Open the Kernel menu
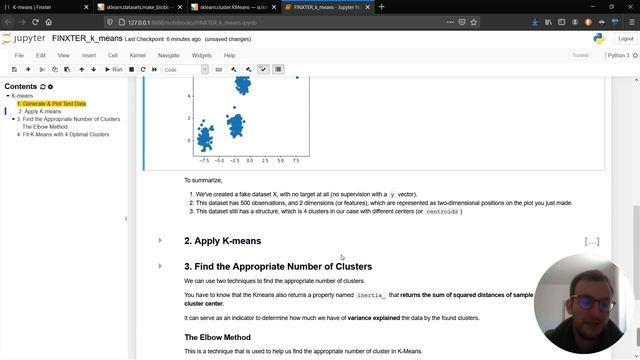Screen dimensions: 640x360 click(138, 56)
